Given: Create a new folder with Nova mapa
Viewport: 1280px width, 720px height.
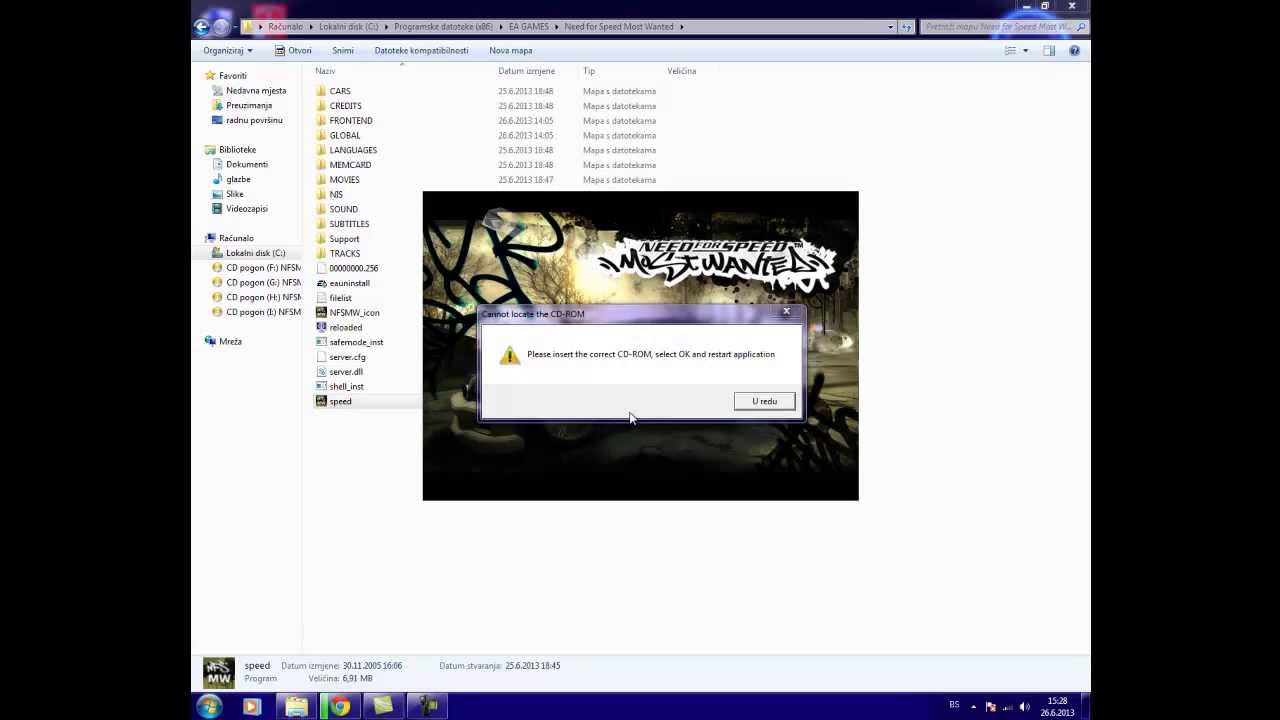Looking at the screenshot, I should click(510, 50).
